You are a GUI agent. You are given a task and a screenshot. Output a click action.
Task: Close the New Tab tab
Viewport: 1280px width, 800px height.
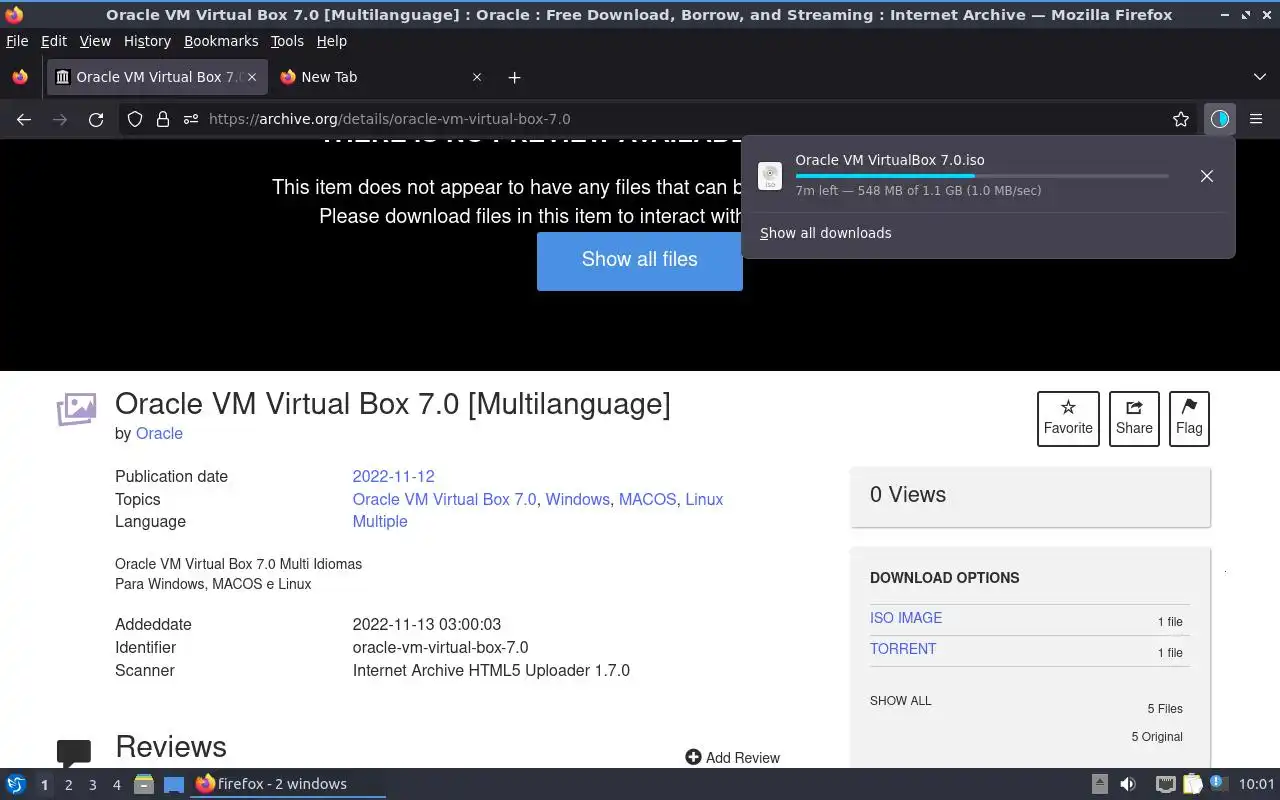(477, 77)
